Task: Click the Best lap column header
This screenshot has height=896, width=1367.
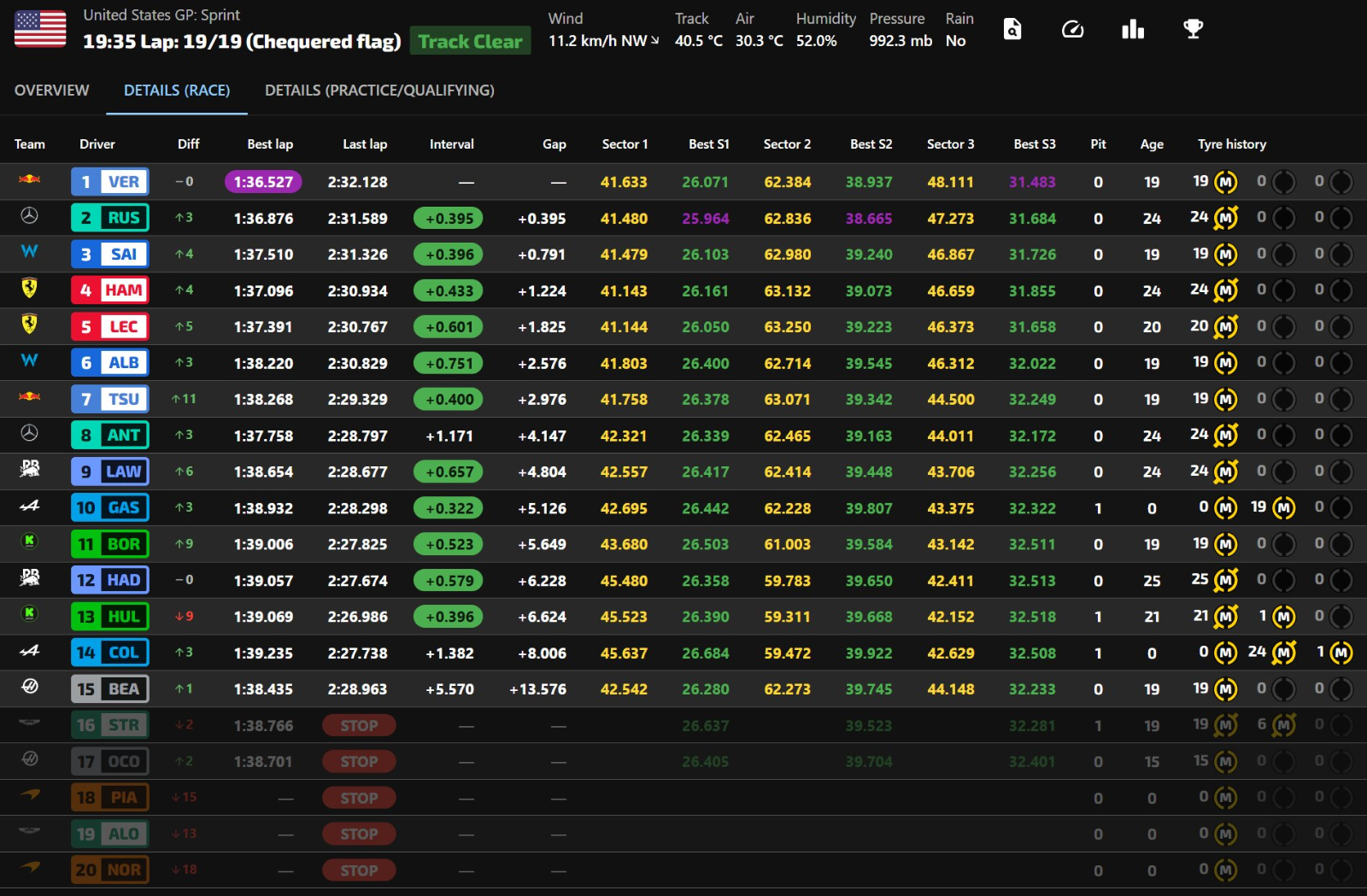Action: [x=270, y=144]
